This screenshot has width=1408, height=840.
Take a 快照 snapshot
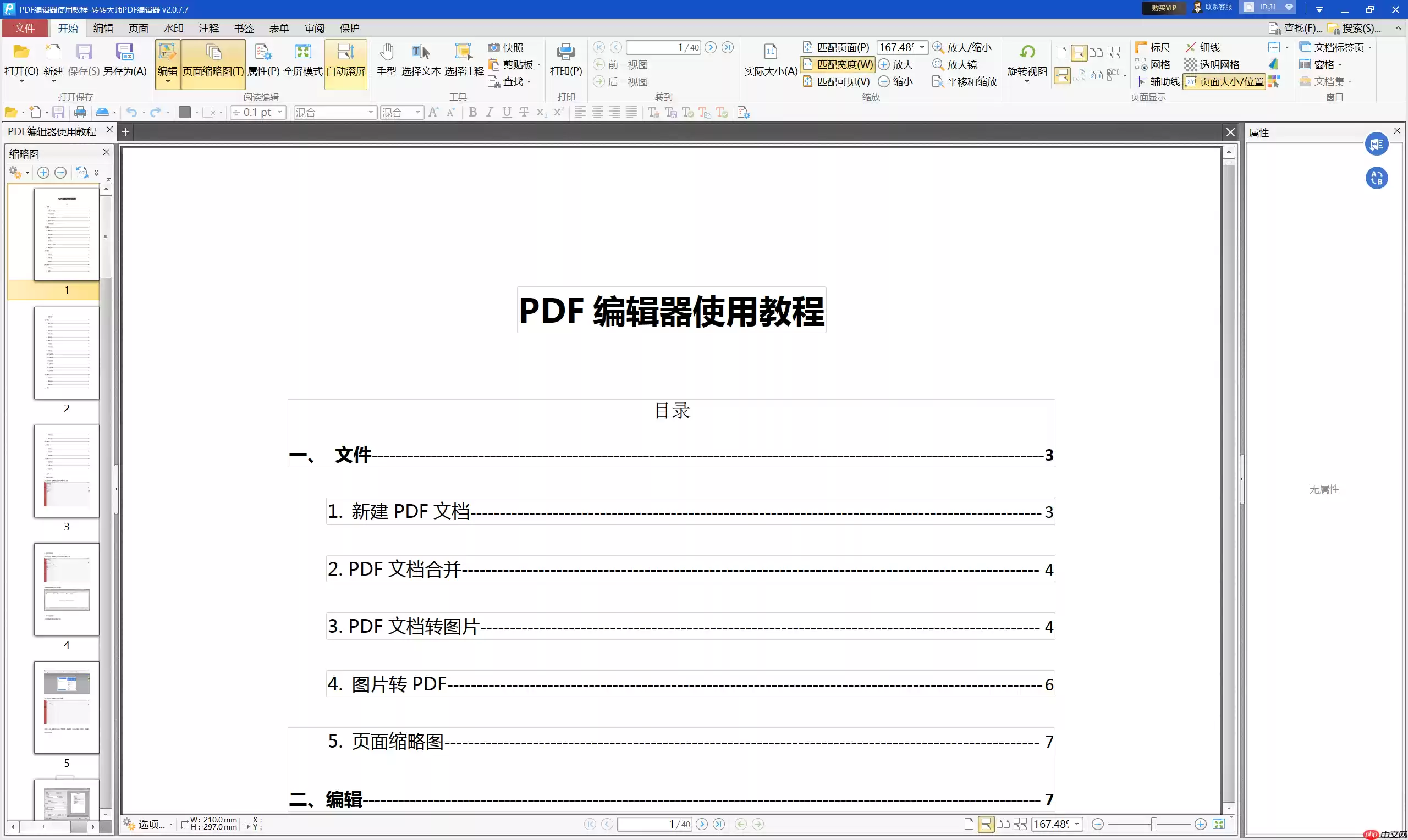pos(507,47)
